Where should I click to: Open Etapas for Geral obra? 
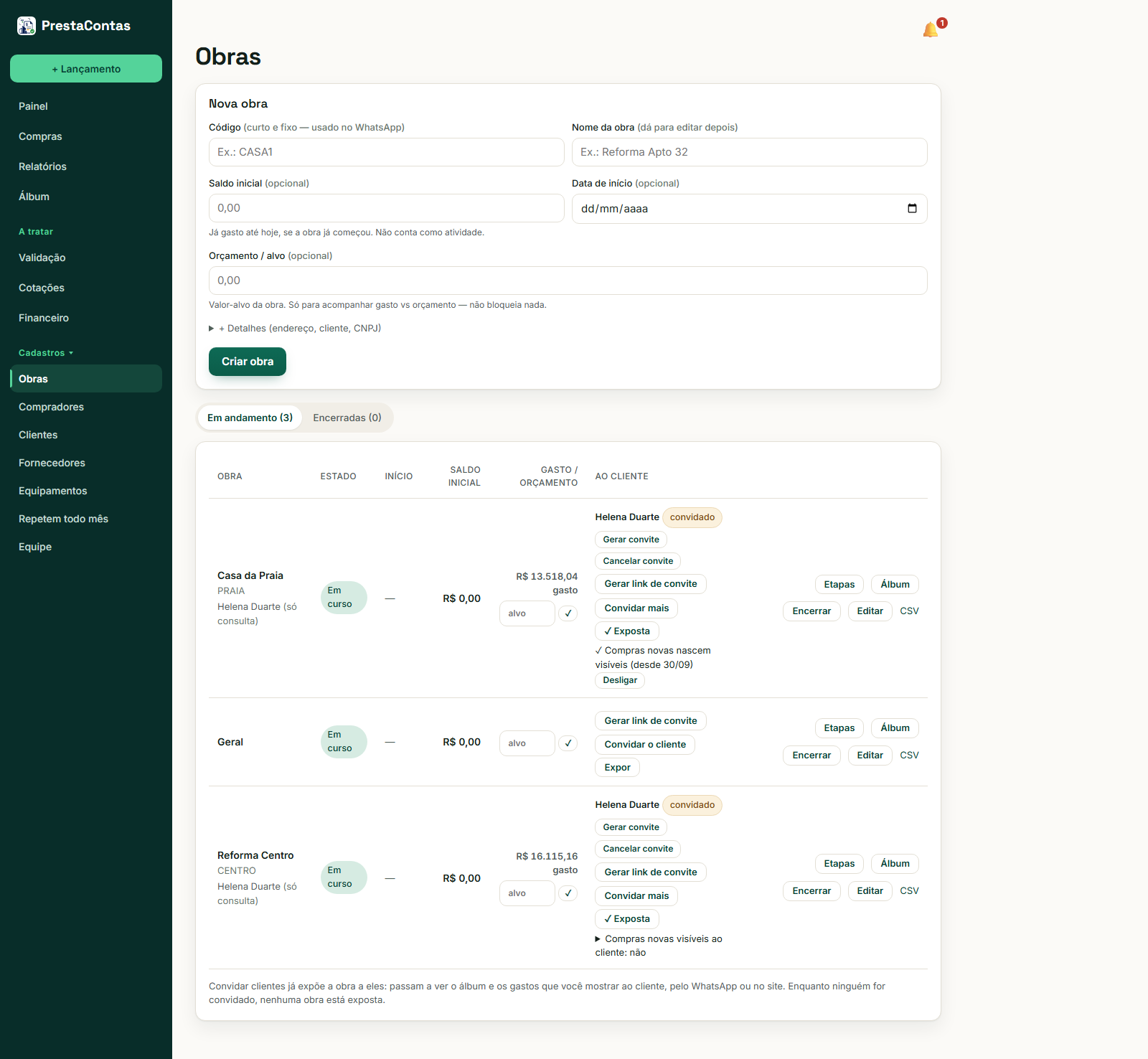click(x=839, y=728)
